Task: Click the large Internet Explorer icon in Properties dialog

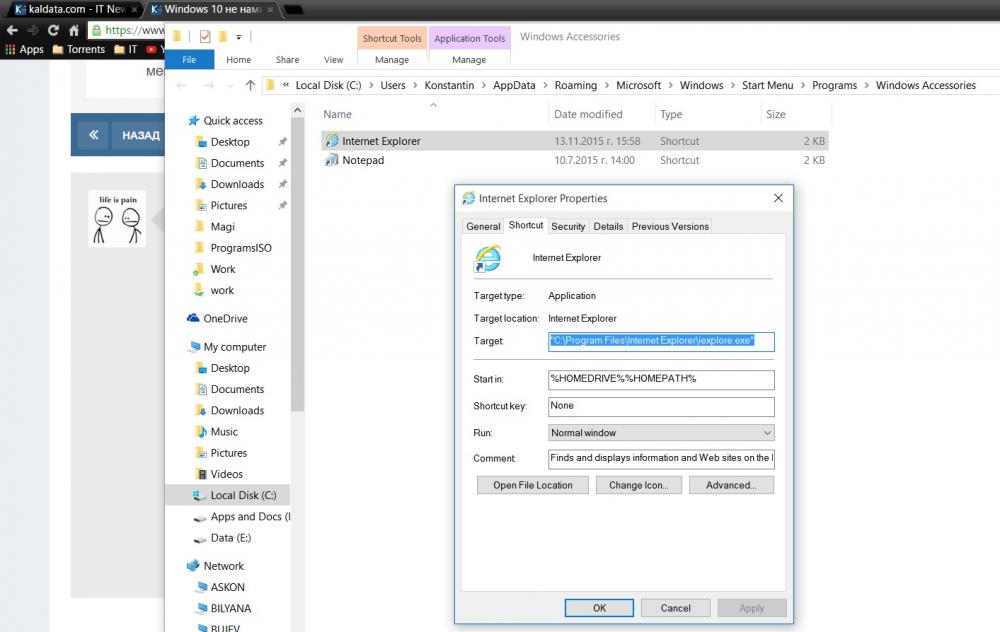Action: tap(488, 258)
